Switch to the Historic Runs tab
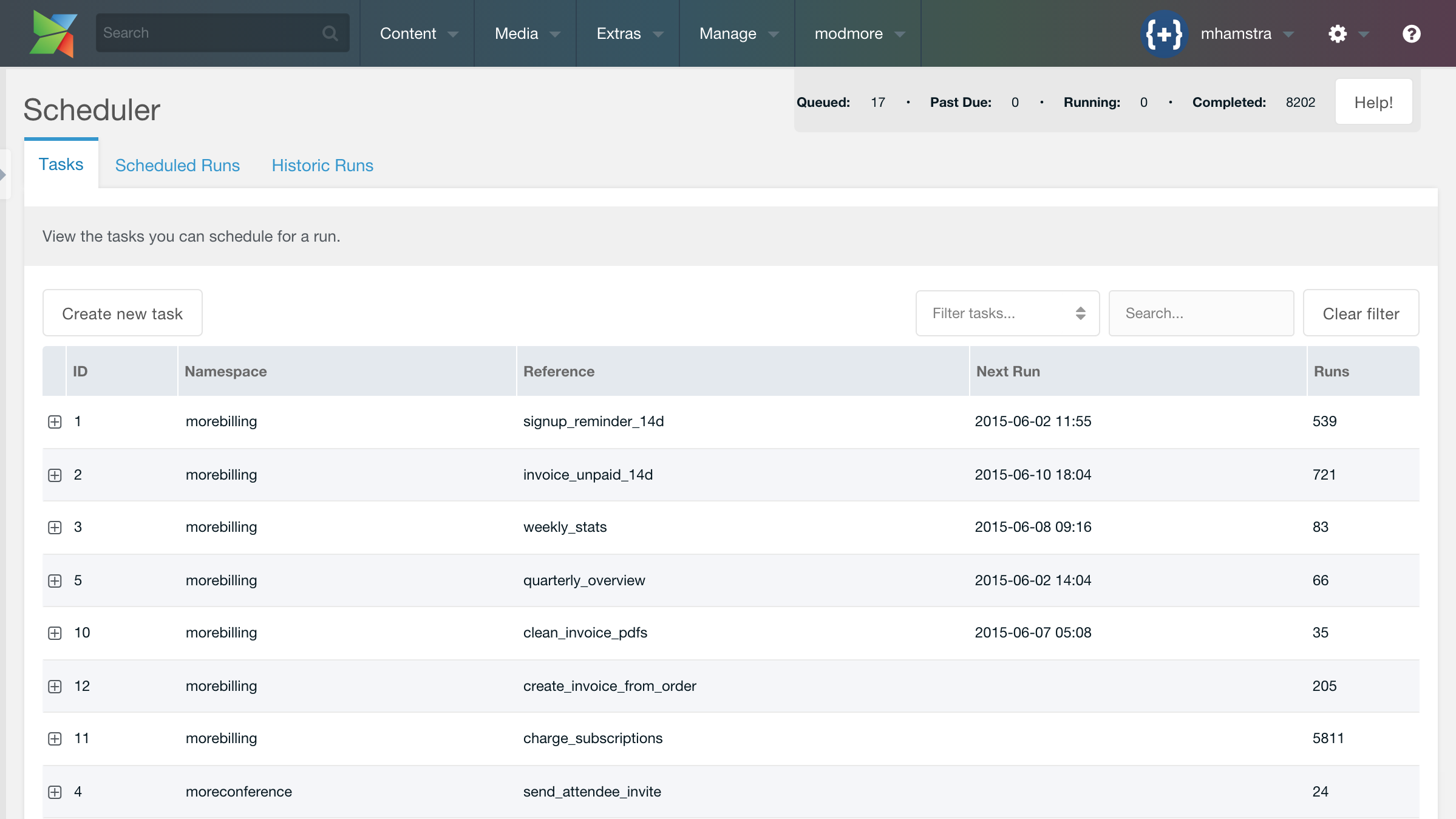Screen dimensions: 1456x819 click(322, 165)
